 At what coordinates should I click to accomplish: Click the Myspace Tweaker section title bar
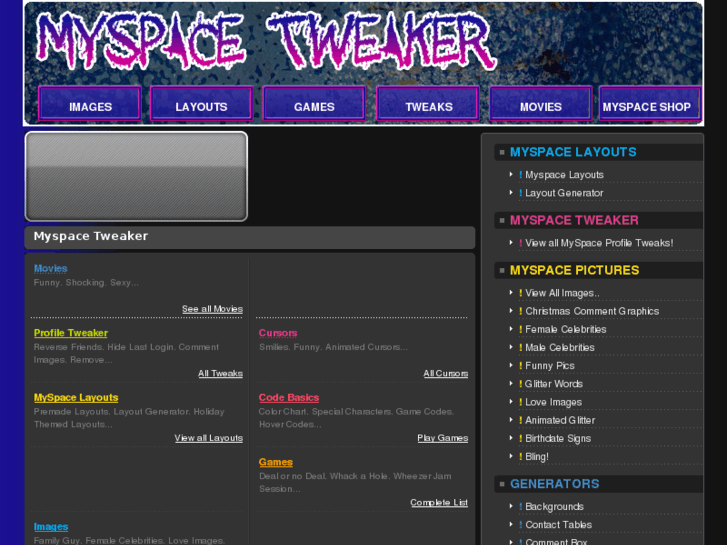(250, 237)
